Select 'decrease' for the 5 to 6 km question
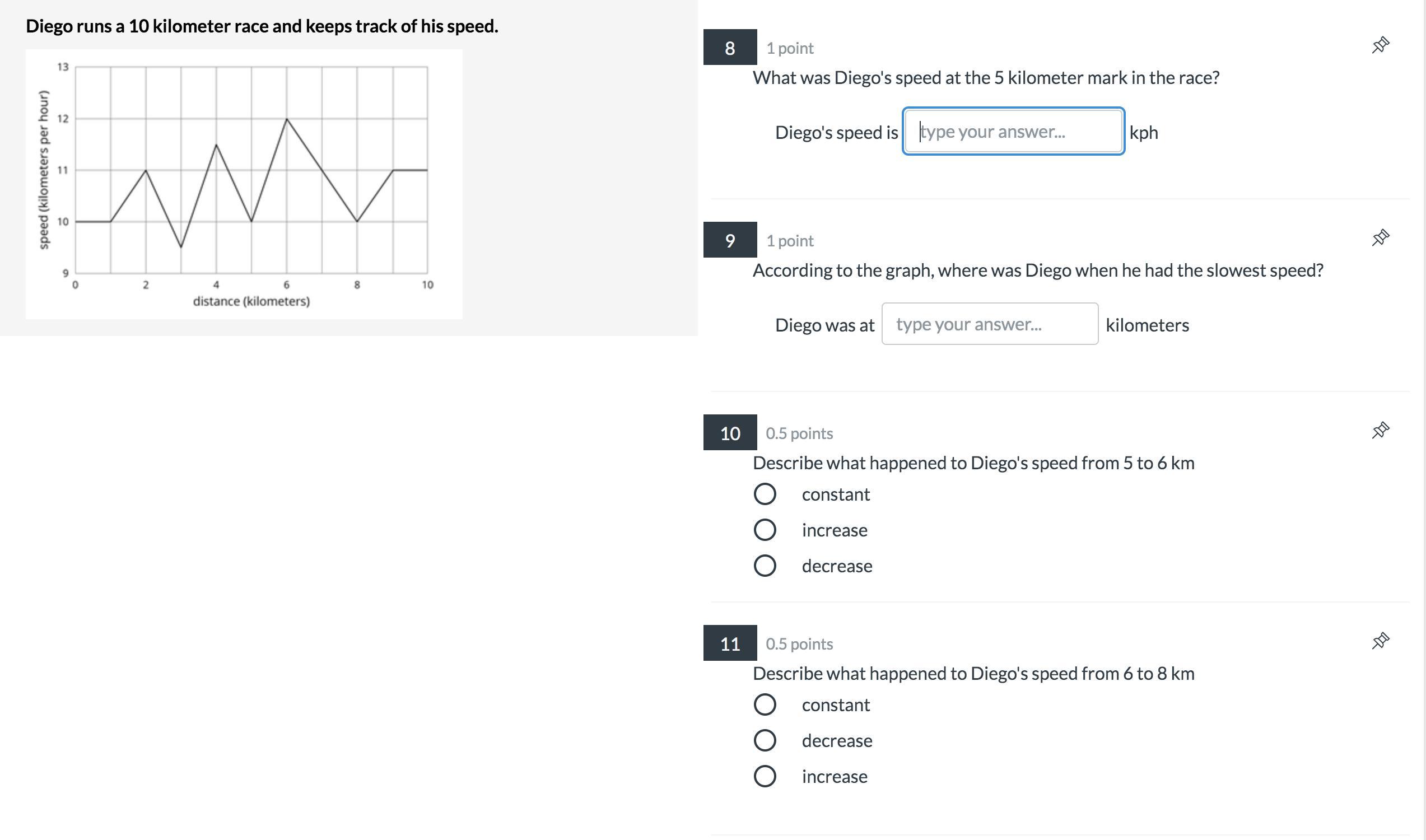The image size is (1426, 840). 765,566
